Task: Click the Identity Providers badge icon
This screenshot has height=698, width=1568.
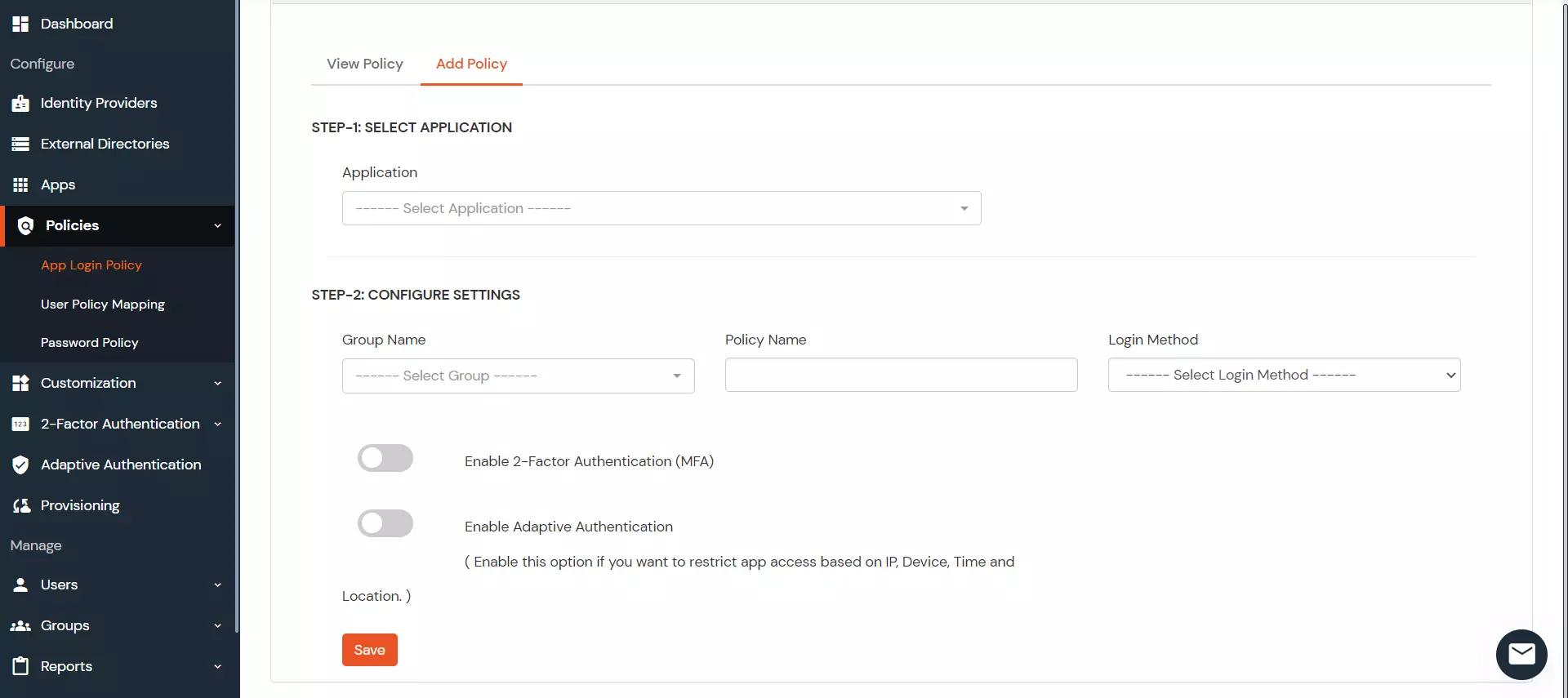Action: [20, 103]
